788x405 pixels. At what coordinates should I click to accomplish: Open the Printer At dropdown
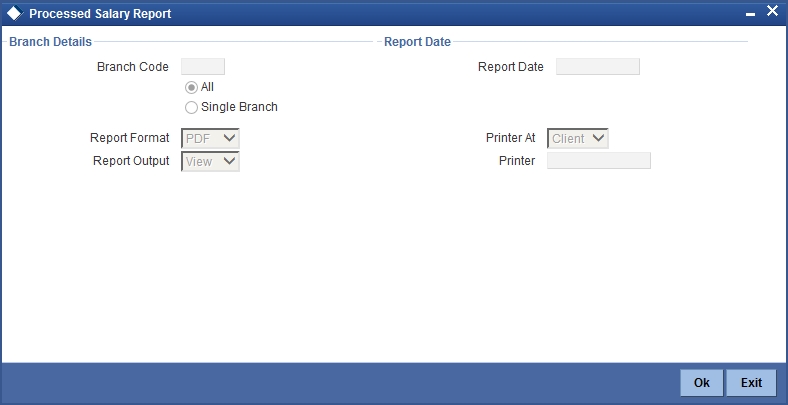[x=577, y=138]
